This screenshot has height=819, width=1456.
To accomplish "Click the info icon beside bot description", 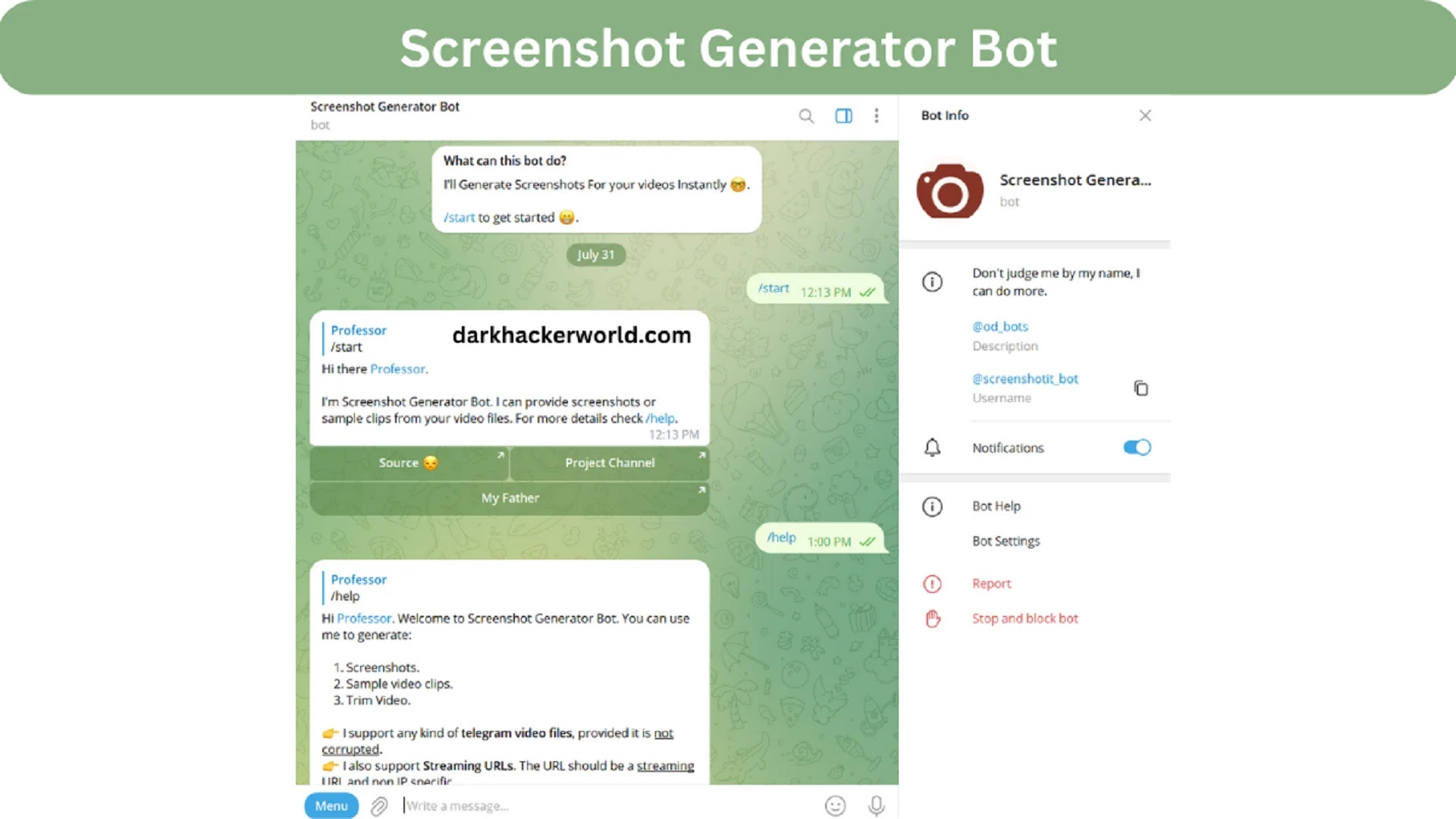I will pos(933,282).
